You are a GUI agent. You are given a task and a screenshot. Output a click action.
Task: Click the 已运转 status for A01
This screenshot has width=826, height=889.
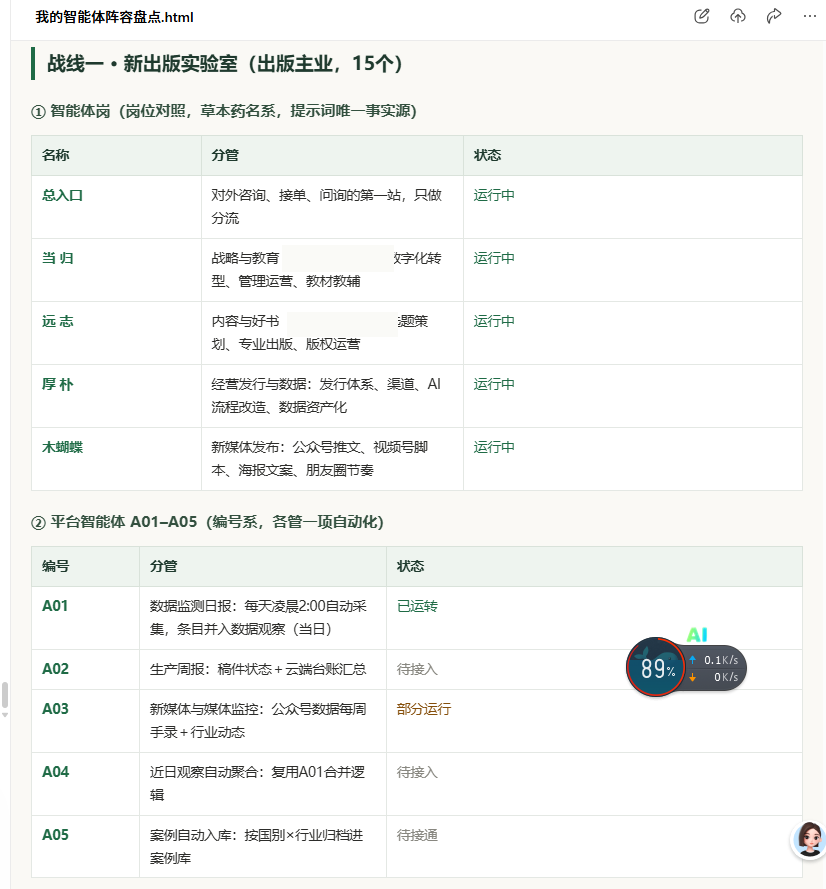417,607
